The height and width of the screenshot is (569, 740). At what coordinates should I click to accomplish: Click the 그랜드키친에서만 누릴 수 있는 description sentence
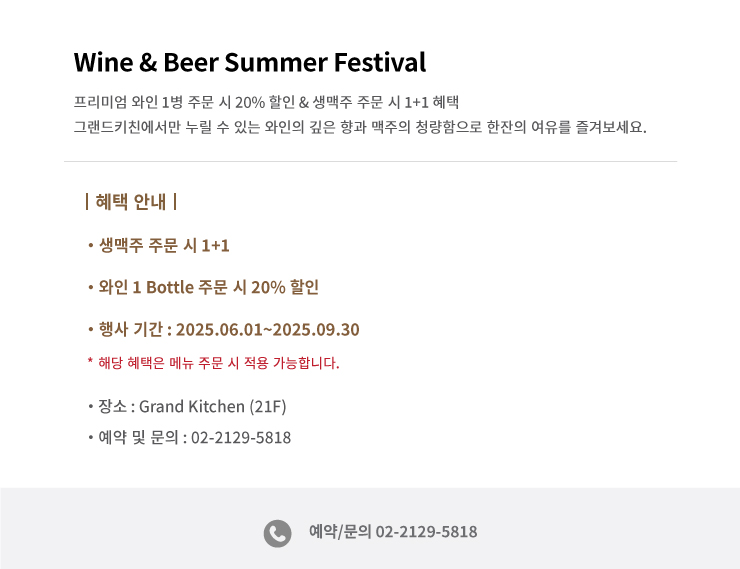(360, 127)
